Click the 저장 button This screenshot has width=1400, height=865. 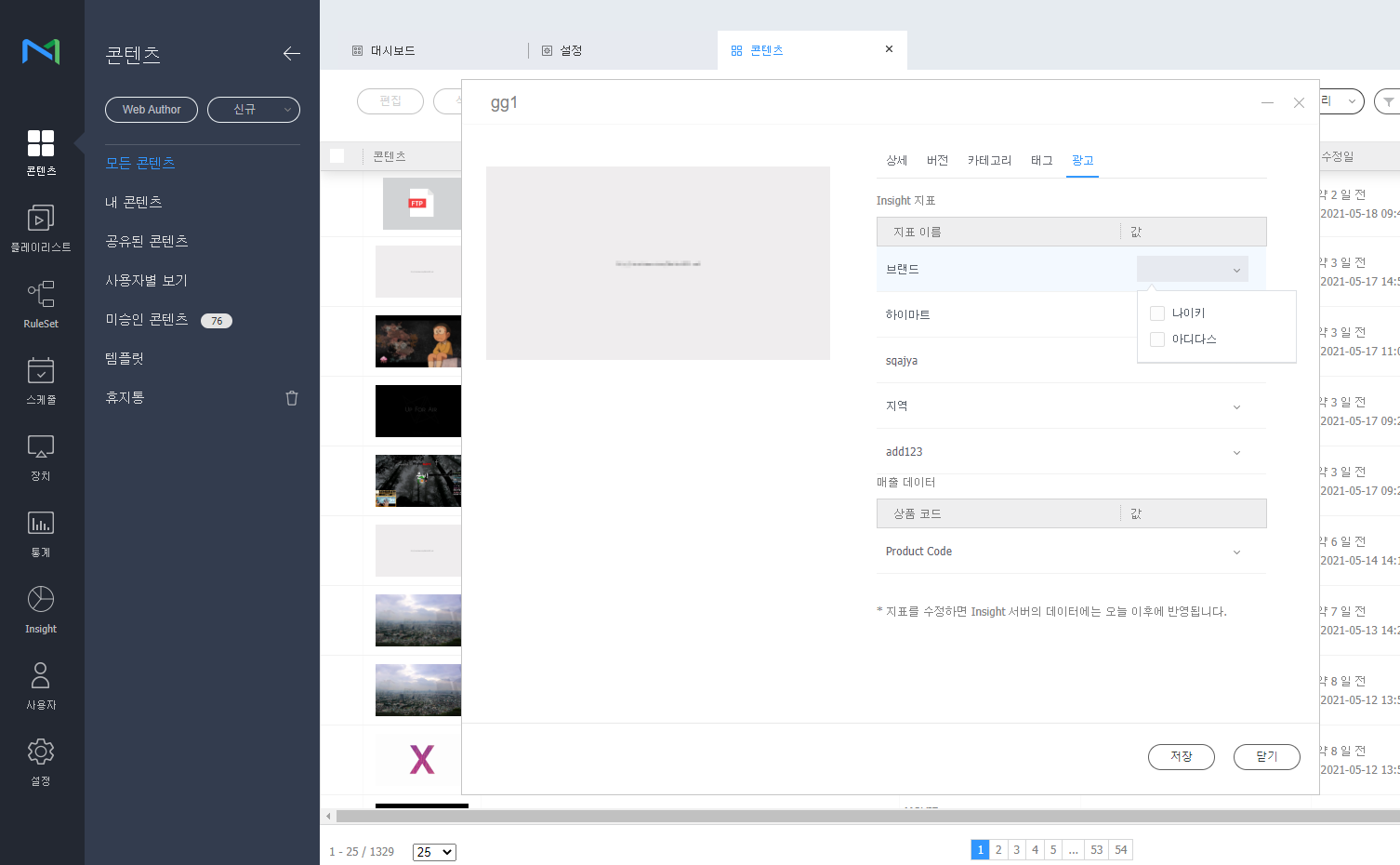[x=1181, y=757]
